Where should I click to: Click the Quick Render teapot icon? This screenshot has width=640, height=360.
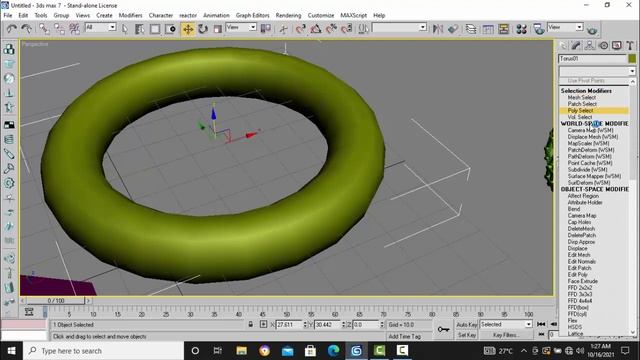click(x=592, y=30)
